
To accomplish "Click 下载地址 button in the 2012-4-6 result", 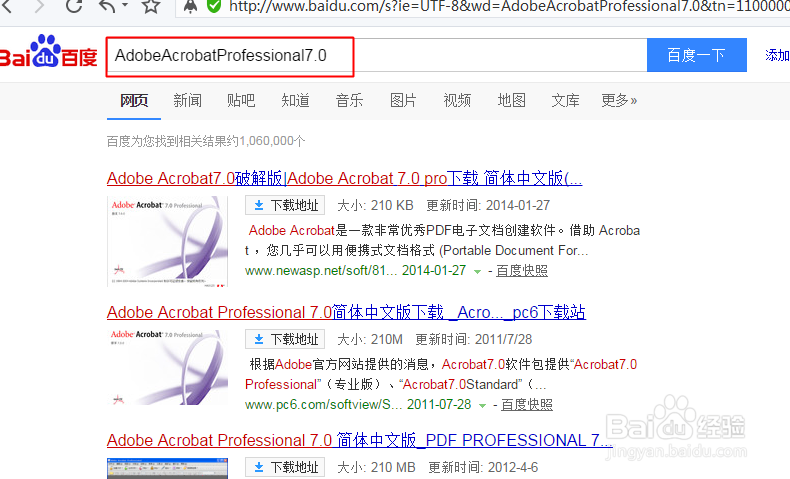I will (285, 467).
